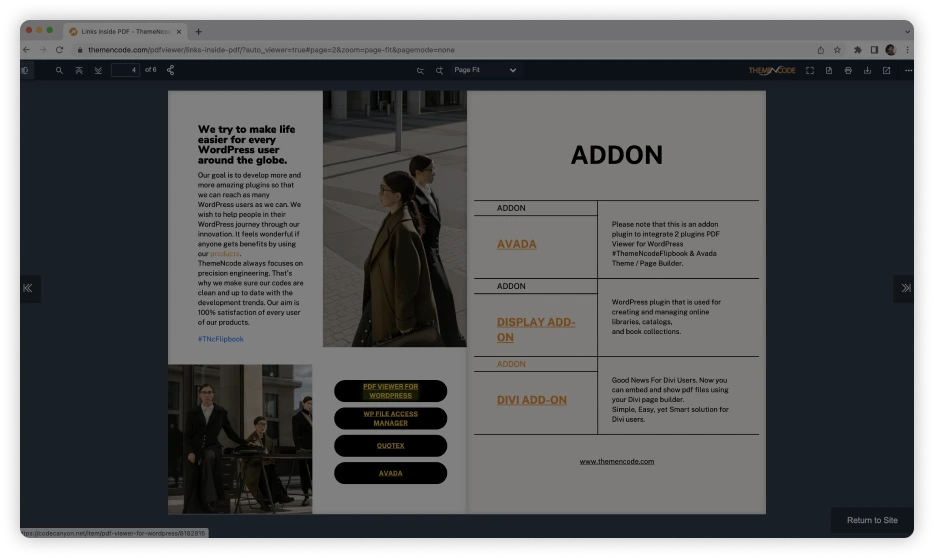Click the 'We try to make life easier' heading
934x558 pixels.
pyautogui.click(x=247, y=145)
